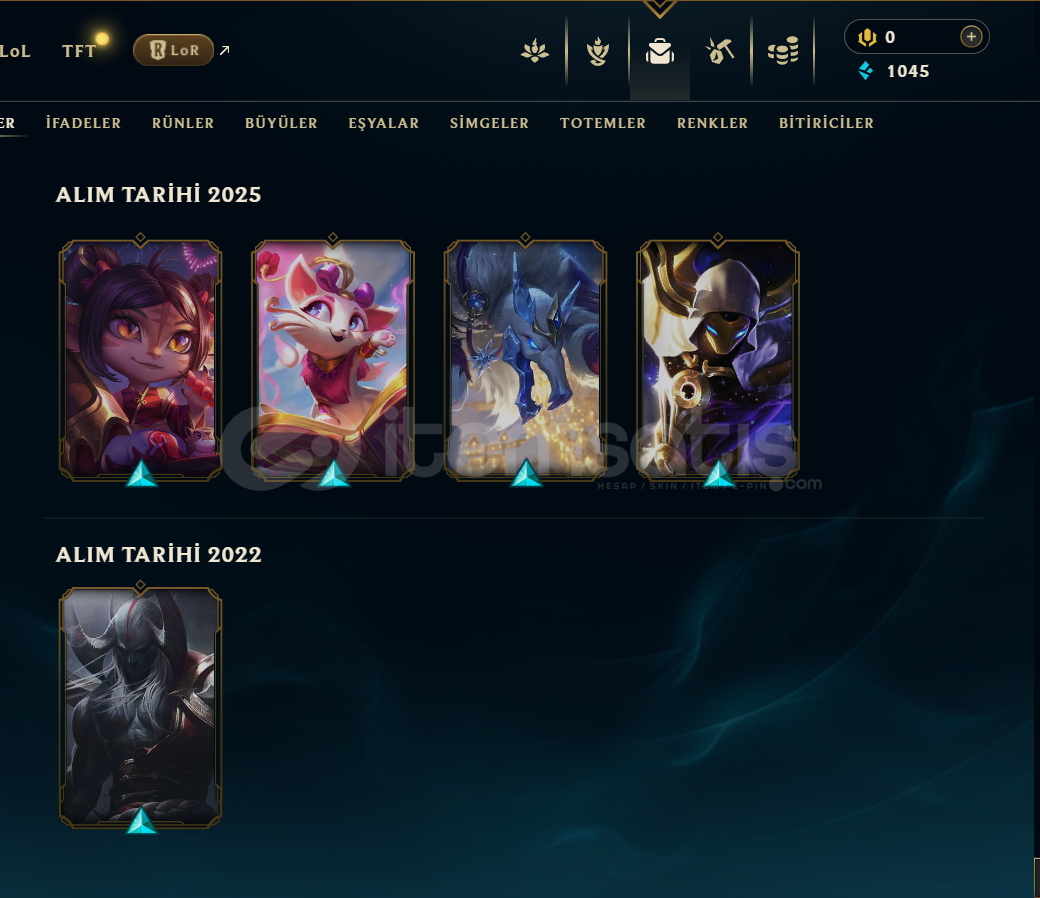The image size is (1040, 898).
Task: Click the Blue Essence currency icon
Action: pos(866,70)
